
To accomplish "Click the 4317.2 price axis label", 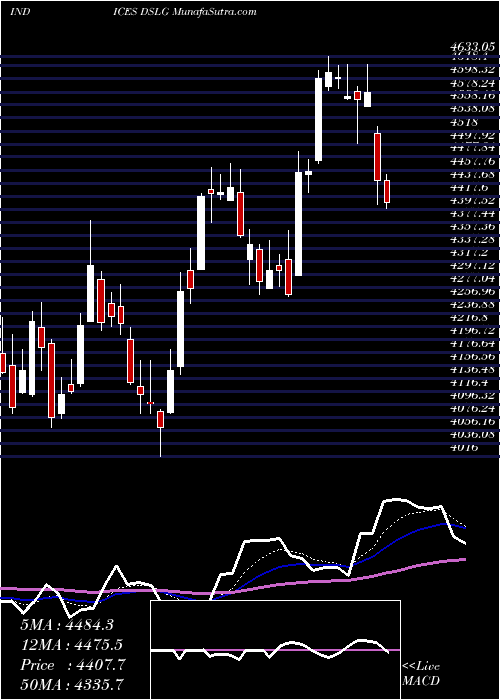I will coord(469,252).
